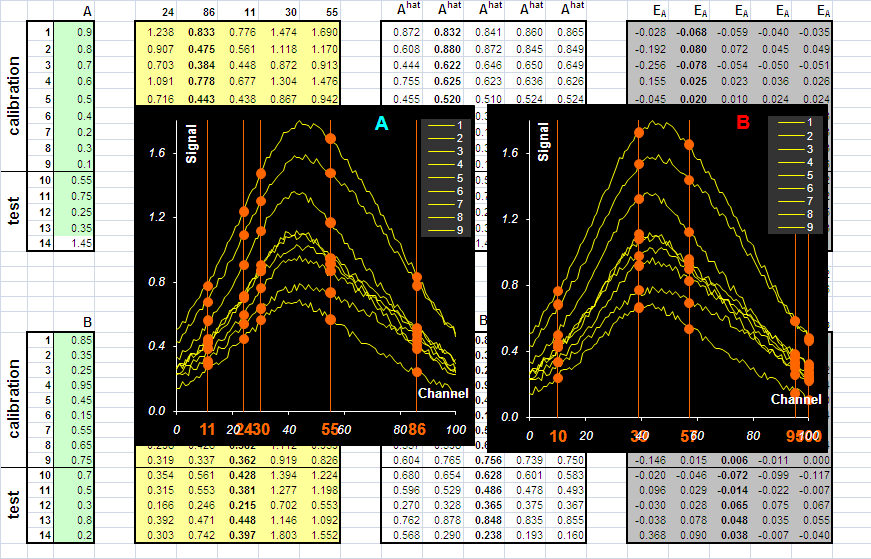Select the cell showing 1.45 in test row 14
871x559 pixels.
pos(74,243)
